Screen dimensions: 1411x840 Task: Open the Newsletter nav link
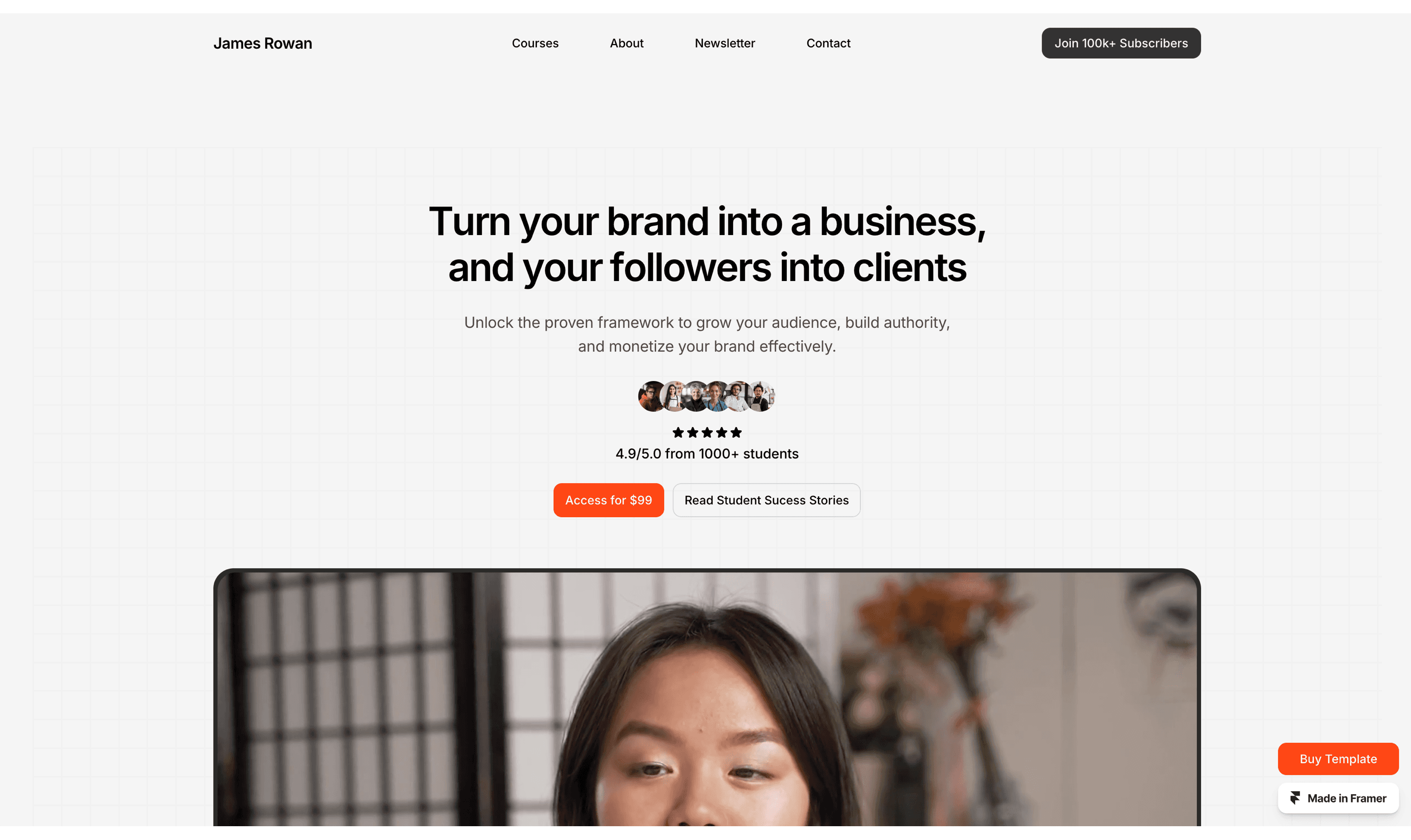coord(724,43)
